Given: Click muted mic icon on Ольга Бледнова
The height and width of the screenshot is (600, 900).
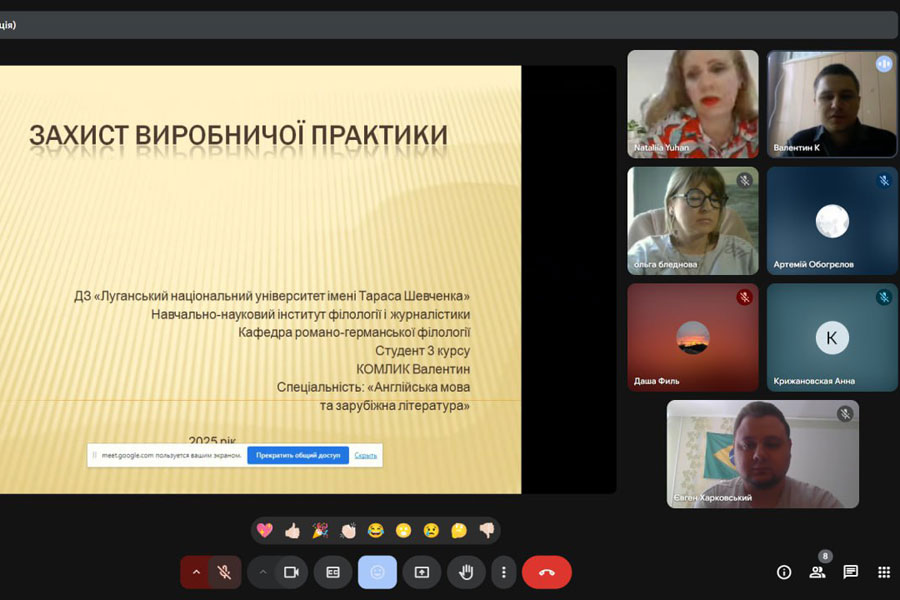Looking at the screenshot, I should coord(744,181).
